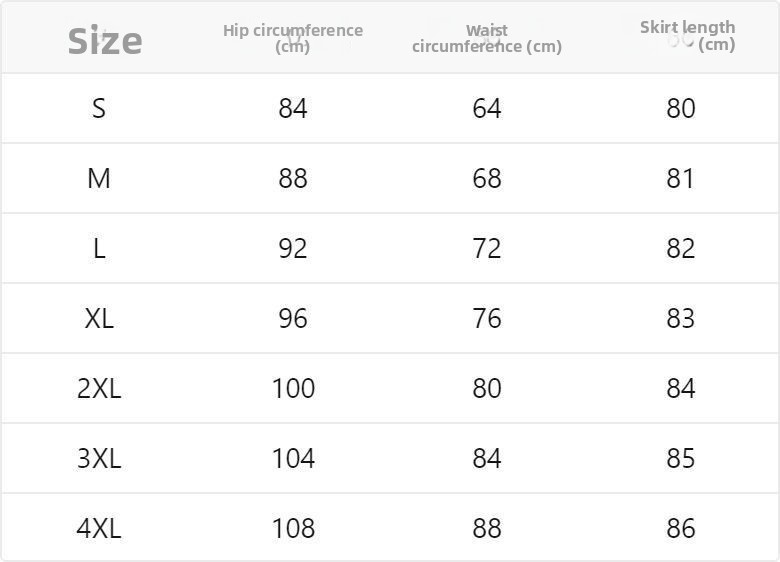Click hip value 92 in L row

293,248
